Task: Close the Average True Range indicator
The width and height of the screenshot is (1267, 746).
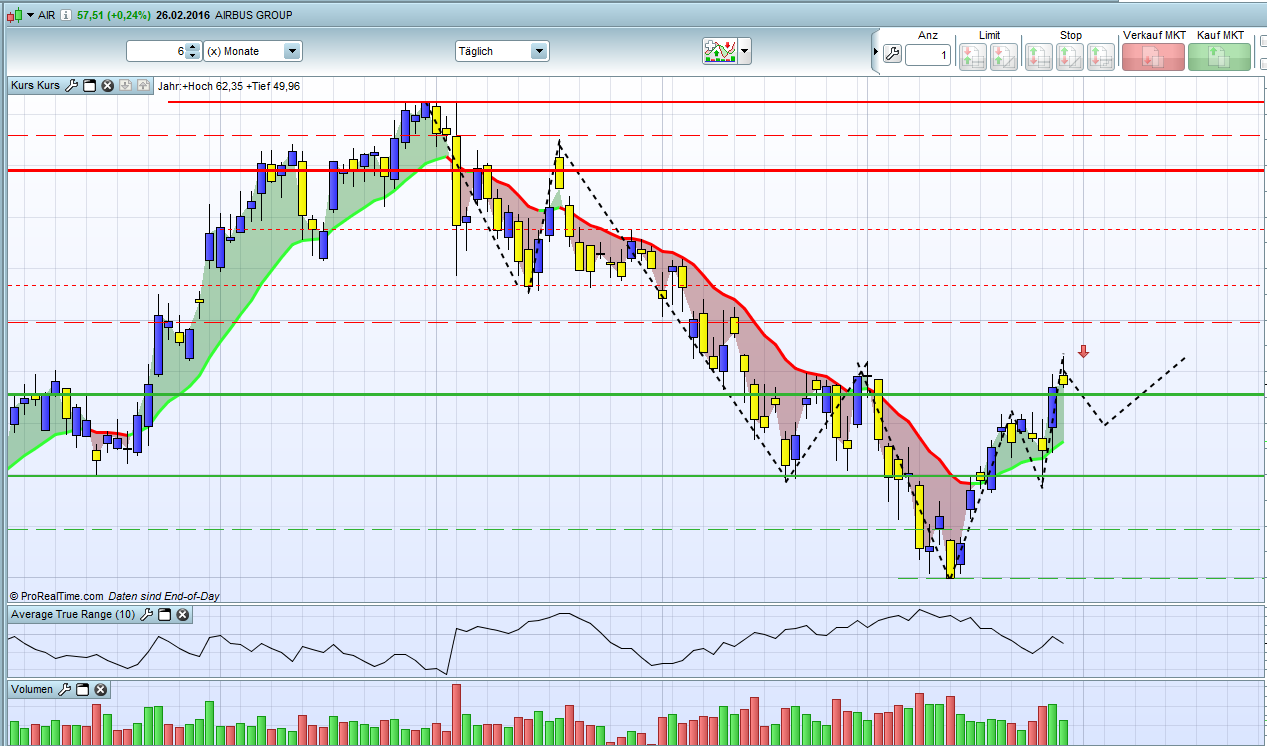Action: tap(183, 615)
